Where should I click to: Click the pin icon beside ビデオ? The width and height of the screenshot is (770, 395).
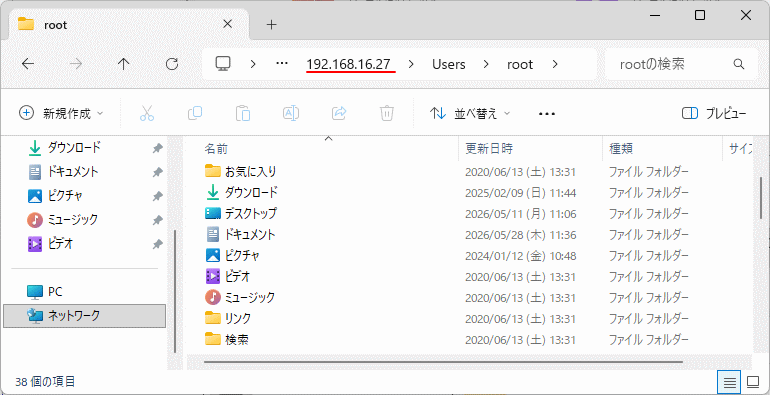pyautogui.click(x=158, y=244)
